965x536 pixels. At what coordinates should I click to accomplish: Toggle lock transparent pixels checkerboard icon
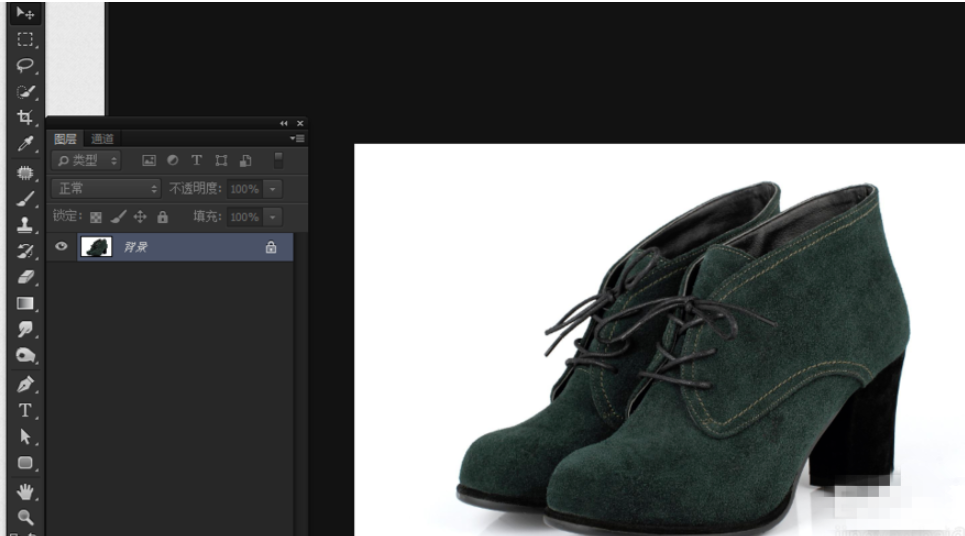pos(96,217)
